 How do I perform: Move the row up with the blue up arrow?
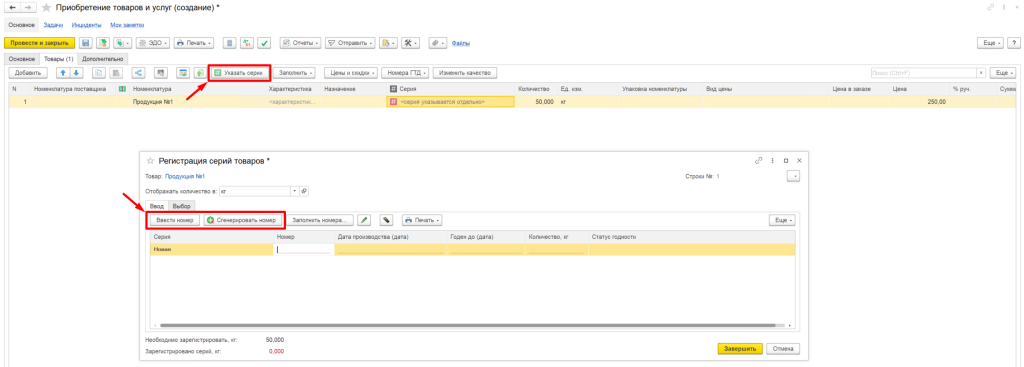[63, 72]
